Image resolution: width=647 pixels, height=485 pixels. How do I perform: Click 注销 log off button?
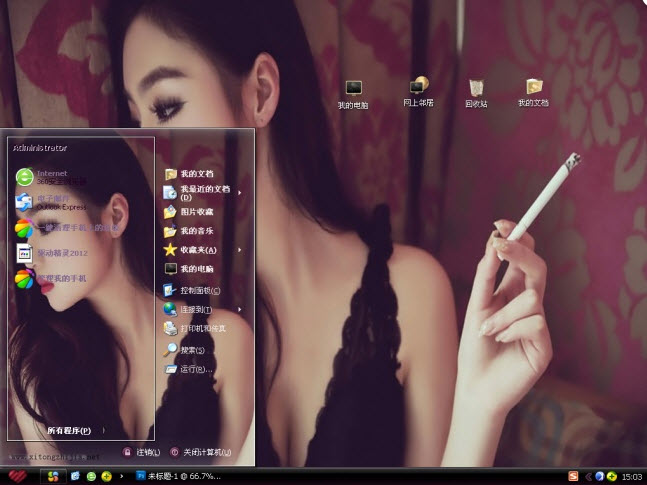pyautogui.click(x=141, y=452)
